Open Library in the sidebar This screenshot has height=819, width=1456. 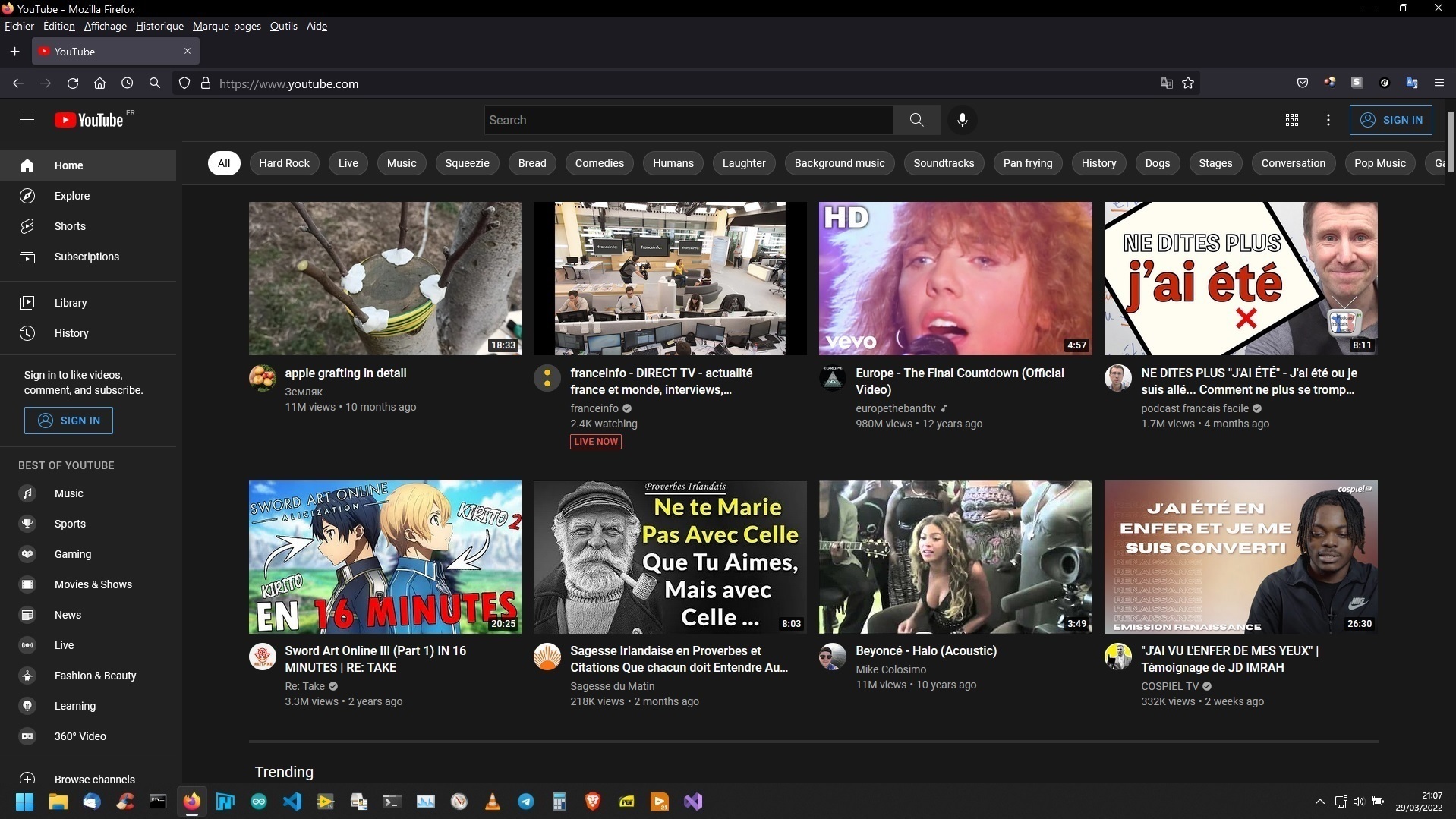[x=88, y=303]
